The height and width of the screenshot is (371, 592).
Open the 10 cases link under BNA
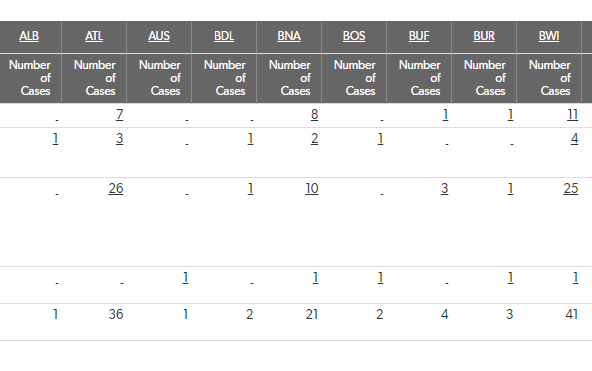pos(312,188)
